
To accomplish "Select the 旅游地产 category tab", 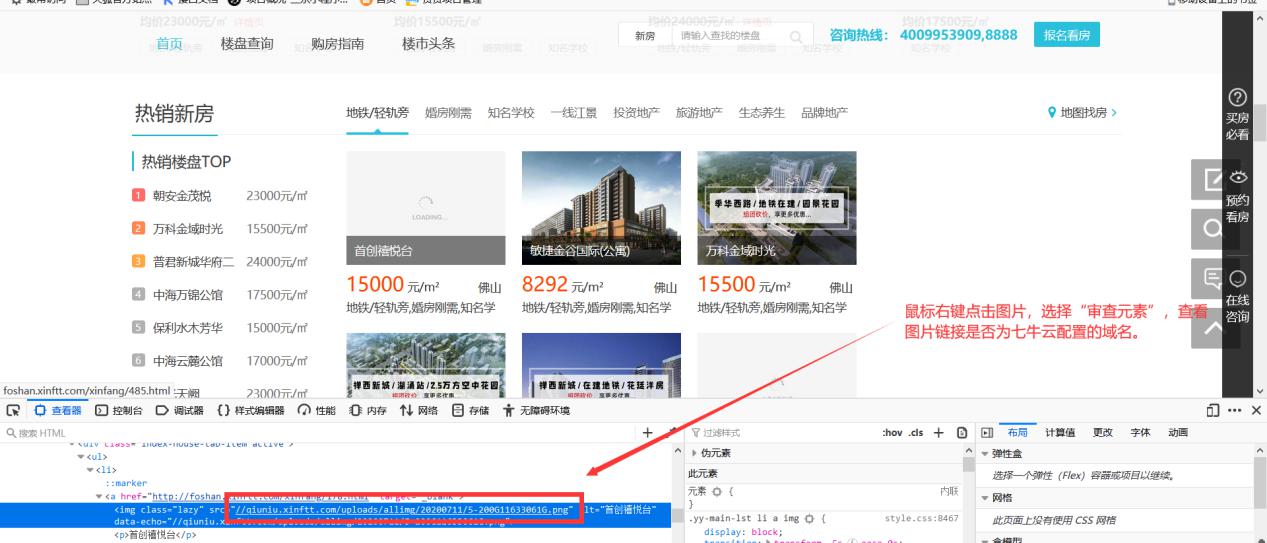I will (699, 112).
